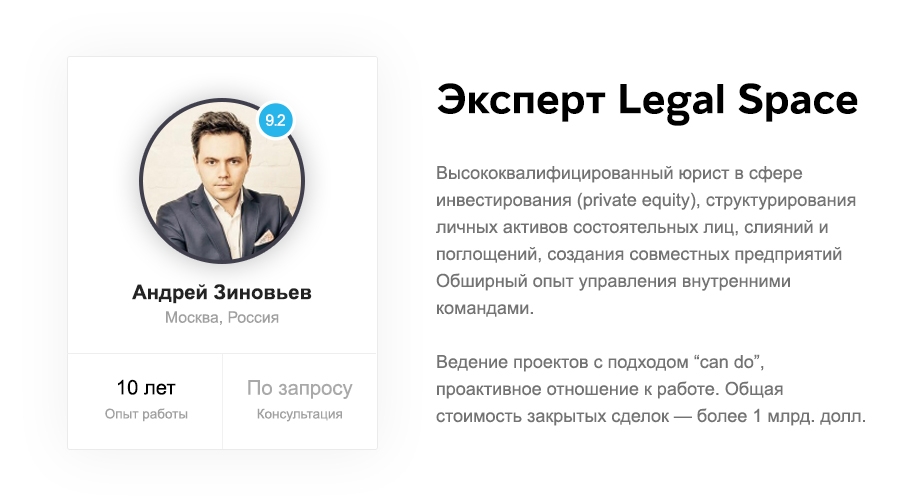
Task: Click the командами line ending first paragraph
Action: click(x=485, y=308)
